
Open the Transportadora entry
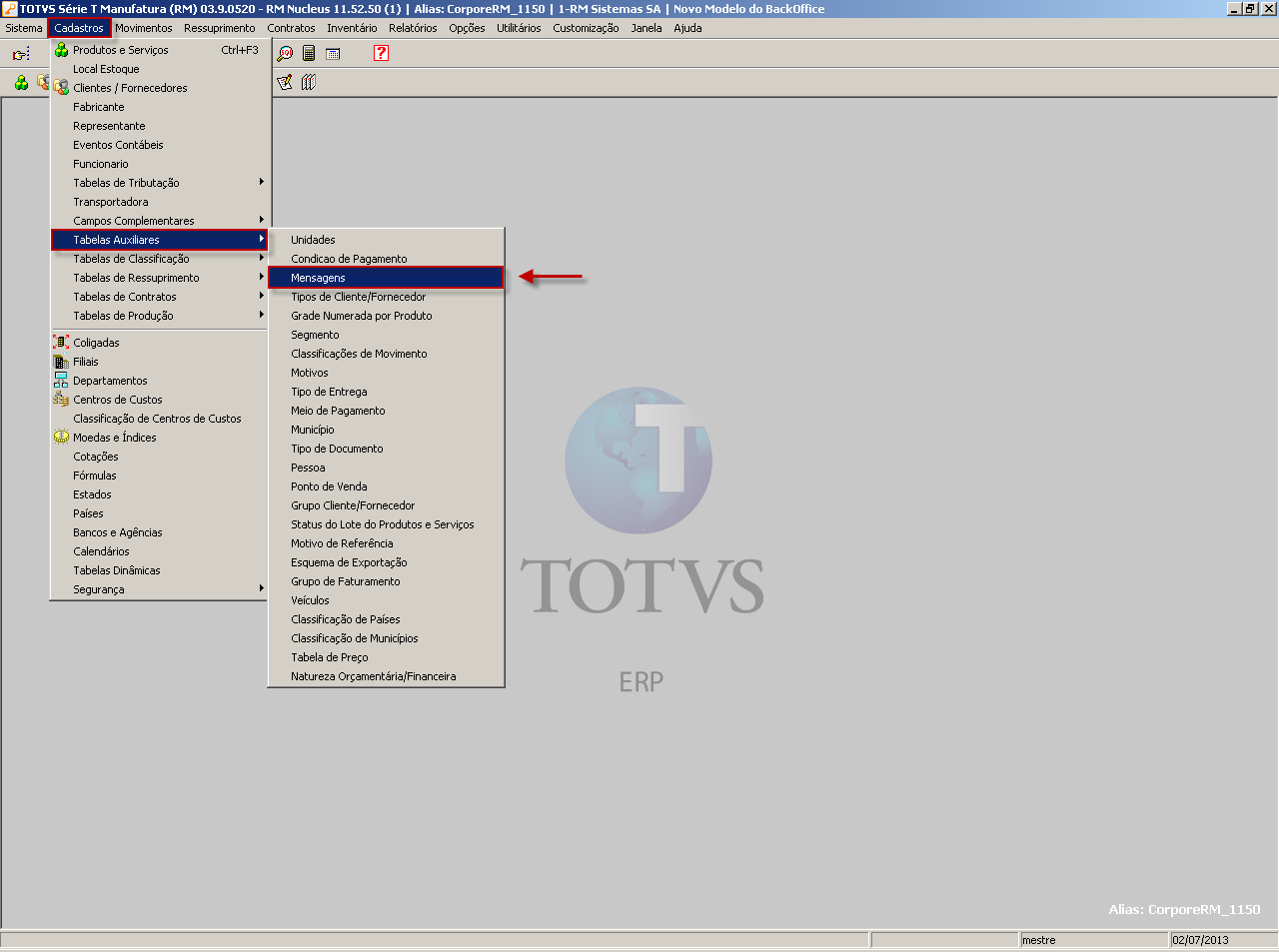161,202
